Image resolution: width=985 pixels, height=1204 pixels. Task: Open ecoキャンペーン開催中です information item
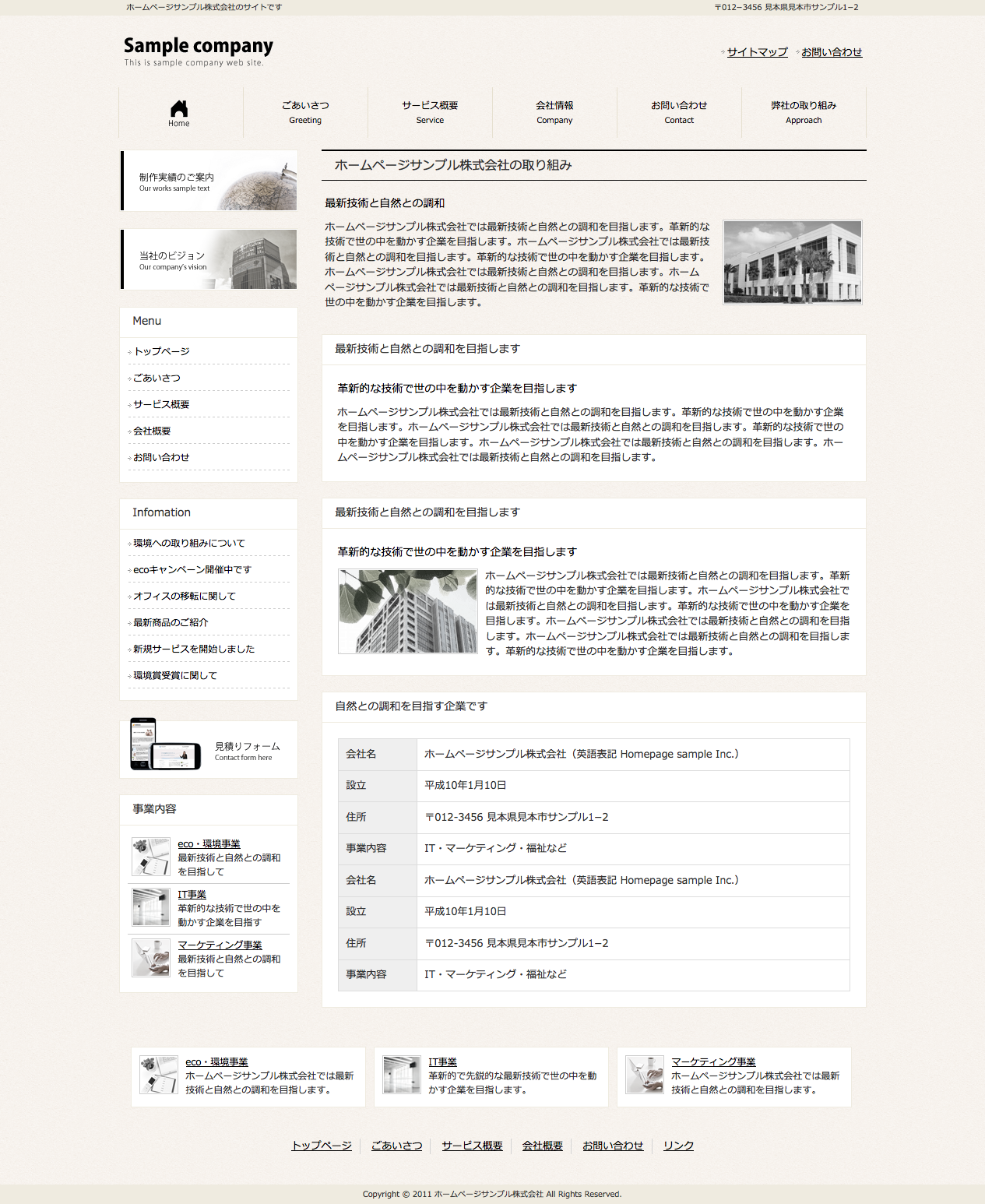click(192, 569)
